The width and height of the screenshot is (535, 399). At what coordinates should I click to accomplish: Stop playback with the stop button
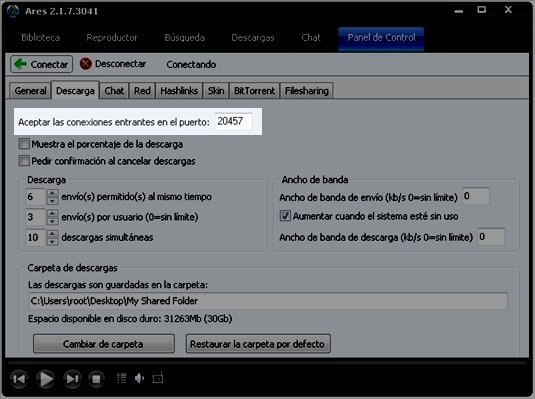coord(97,379)
